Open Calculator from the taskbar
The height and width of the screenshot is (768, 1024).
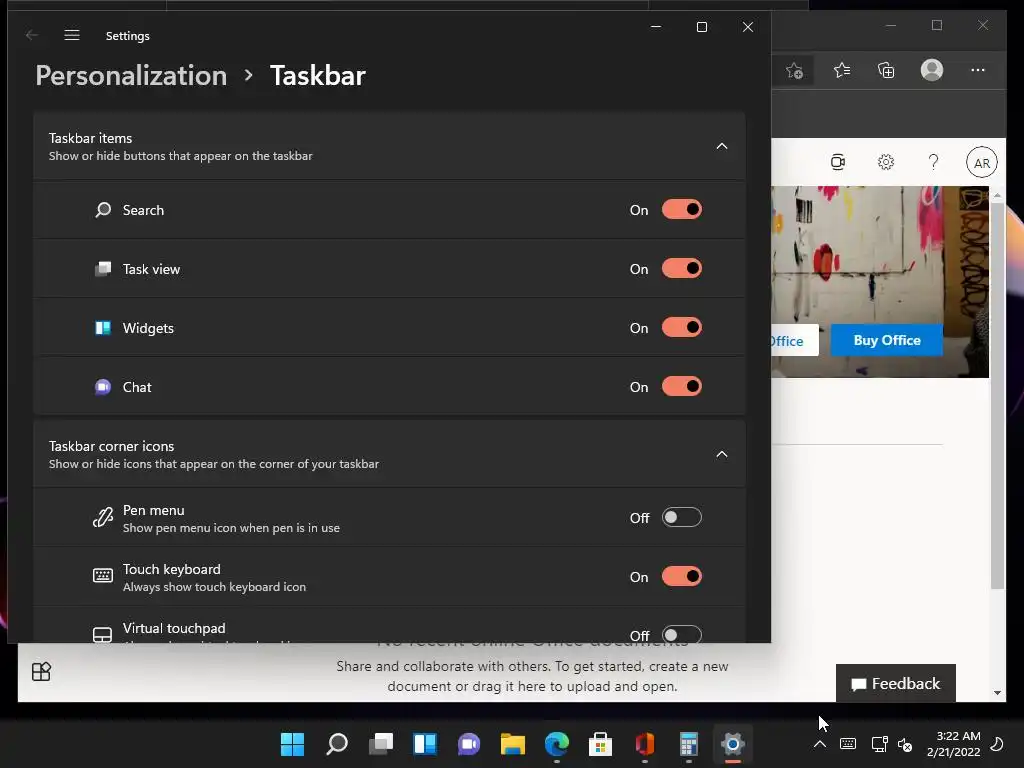[688, 744]
